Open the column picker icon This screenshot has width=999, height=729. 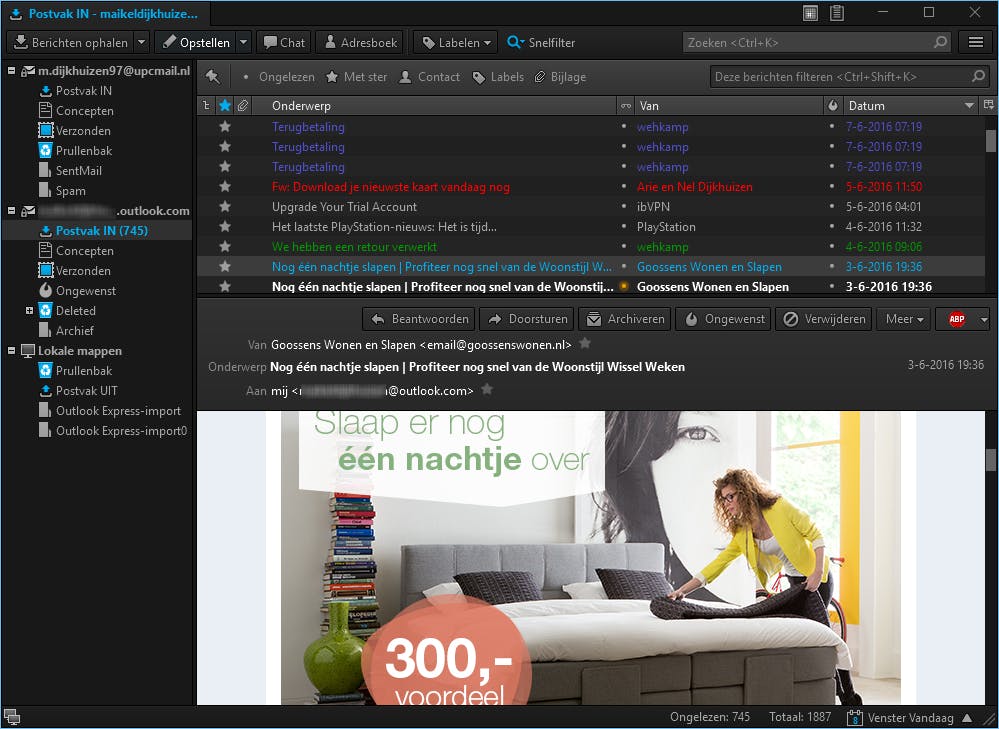click(x=988, y=105)
